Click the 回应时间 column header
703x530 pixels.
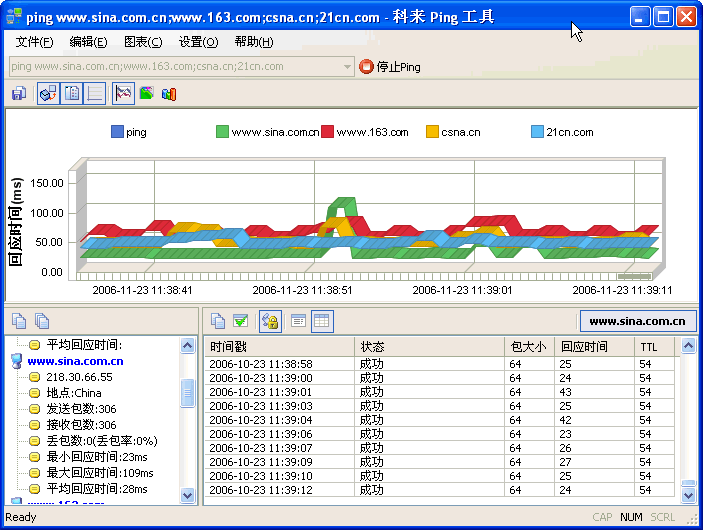(x=595, y=346)
